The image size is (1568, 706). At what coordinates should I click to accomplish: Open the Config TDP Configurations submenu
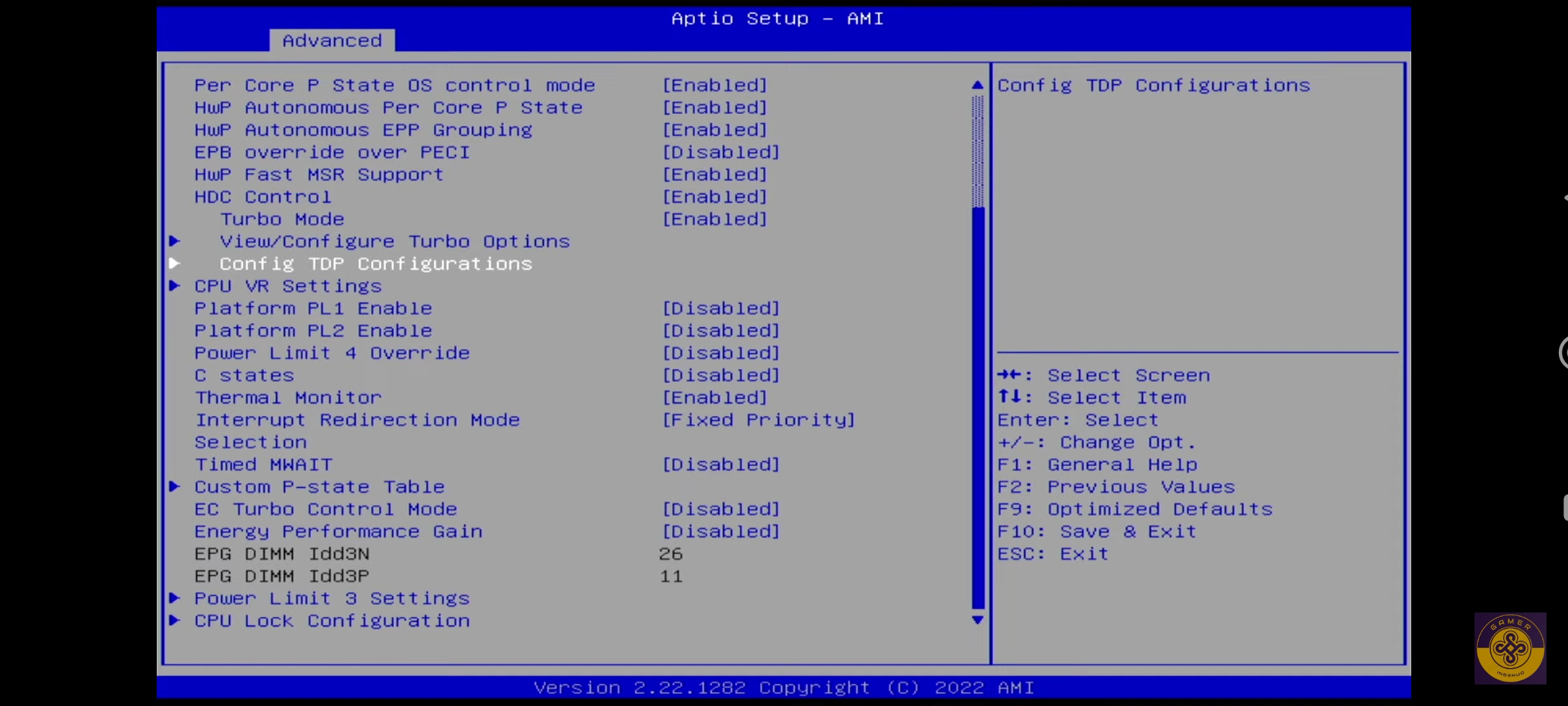point(376,263)
